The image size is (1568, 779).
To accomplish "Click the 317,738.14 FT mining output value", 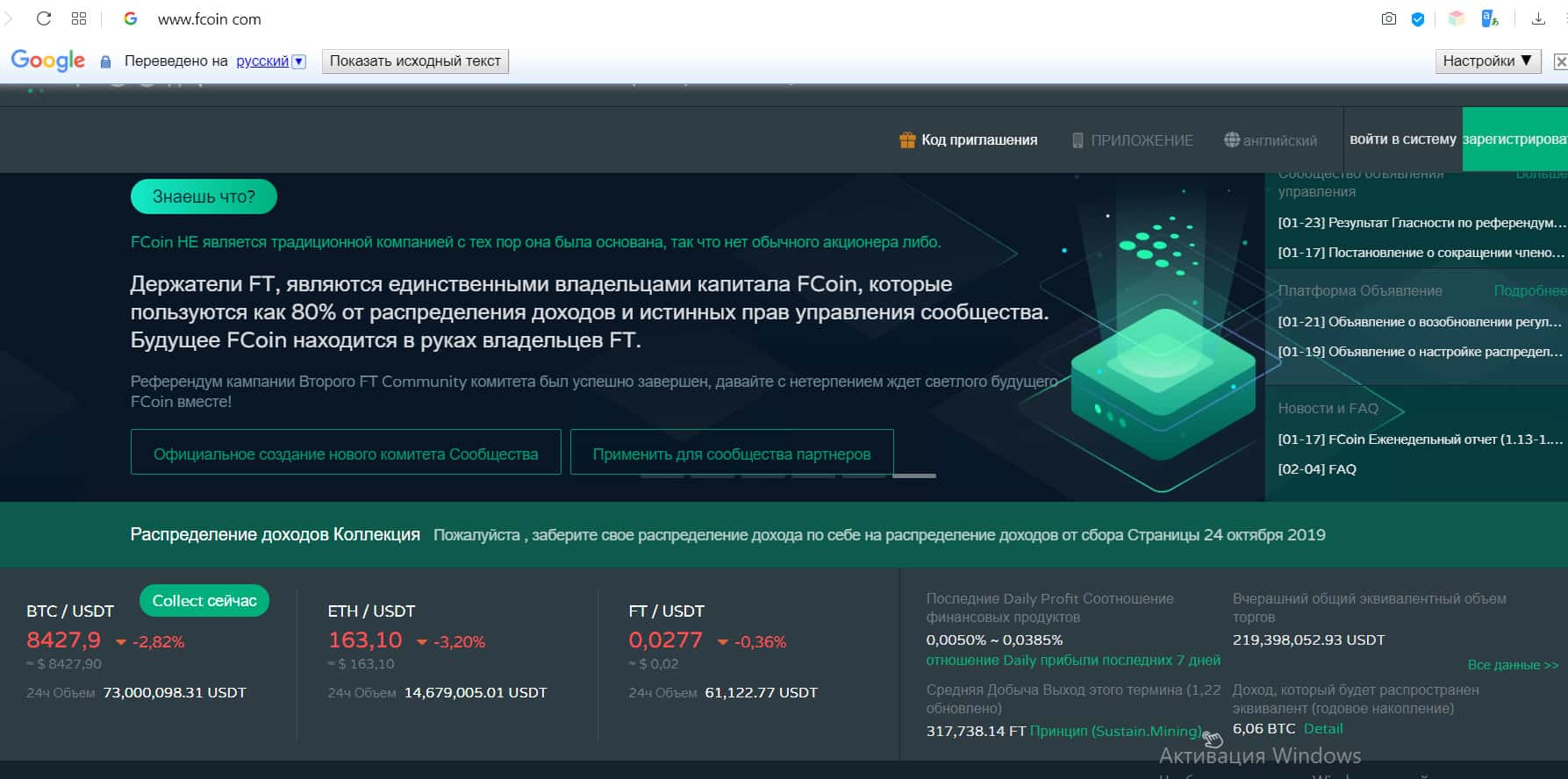I will tap(976, 732).
